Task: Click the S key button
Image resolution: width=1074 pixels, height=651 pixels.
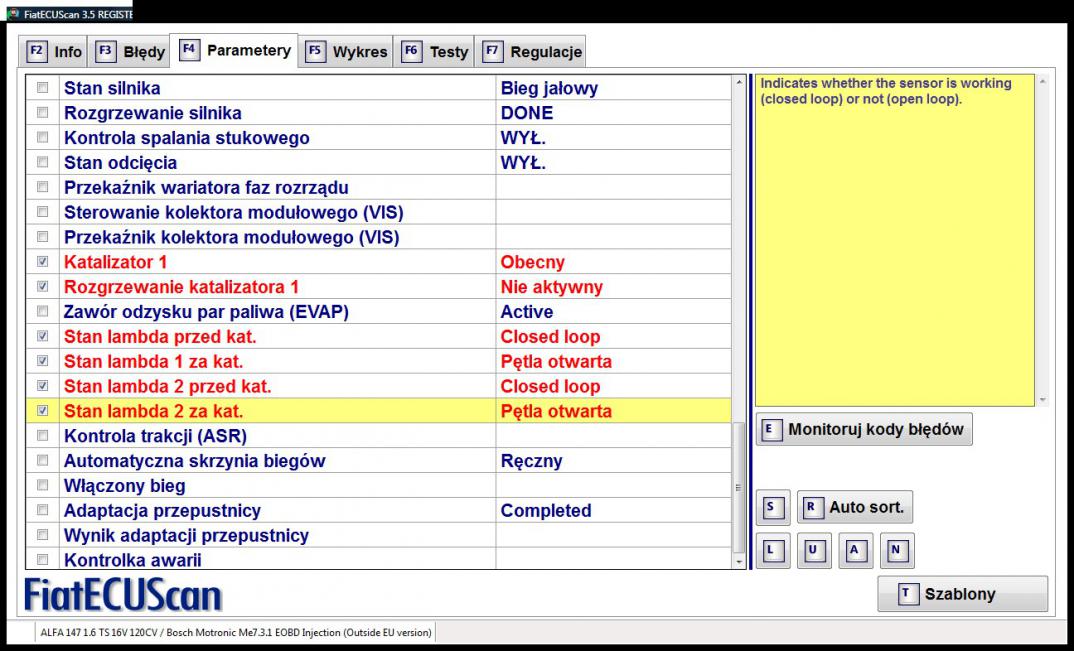Action: (x=773, y=507)
